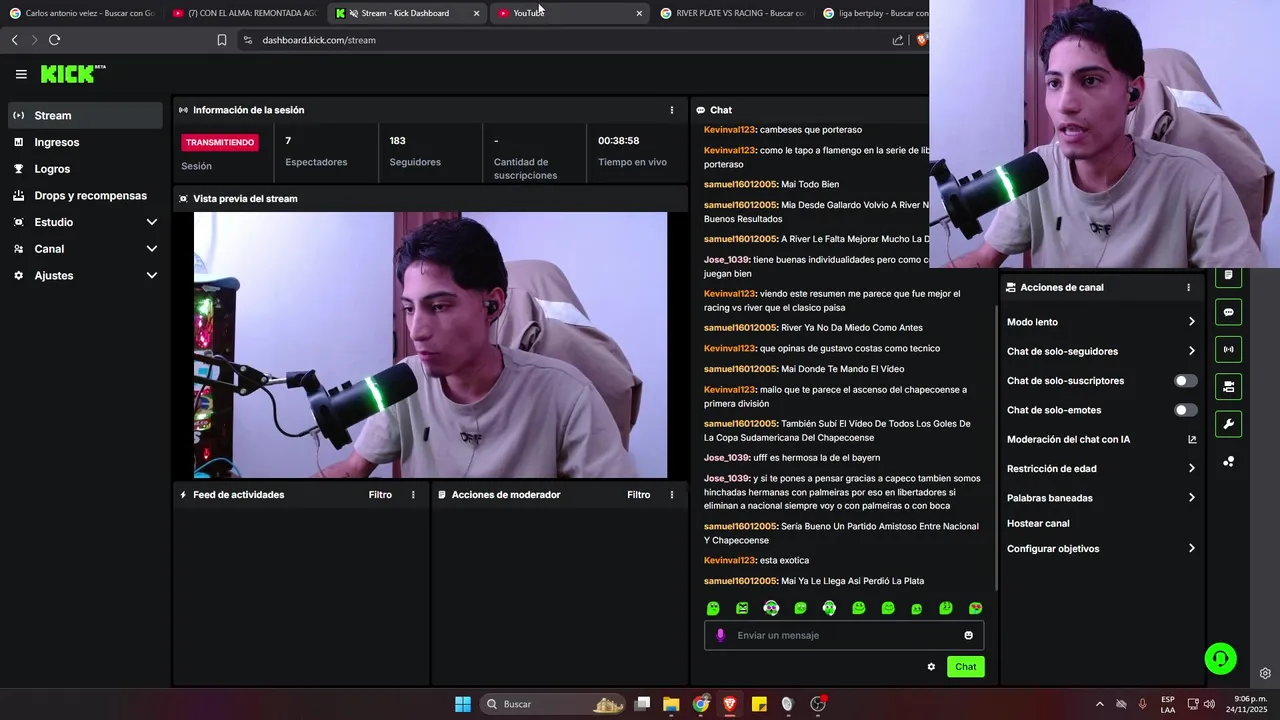Select Stream in the left sidebar
The image size is (1280, 720).
coord(86,115)
